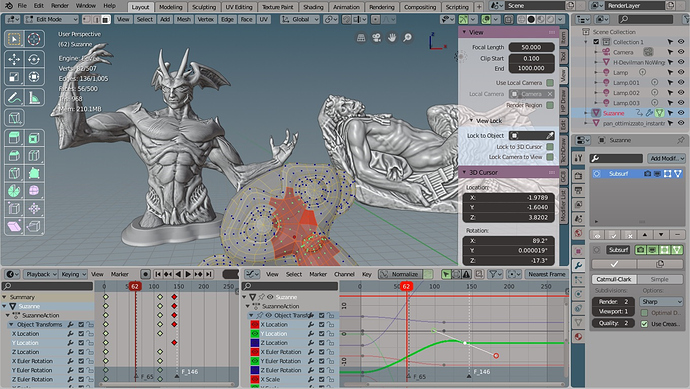Open the Mesh menu in viewport header
The width and height of the screenshot is (690, 389).
pos(184,19)
